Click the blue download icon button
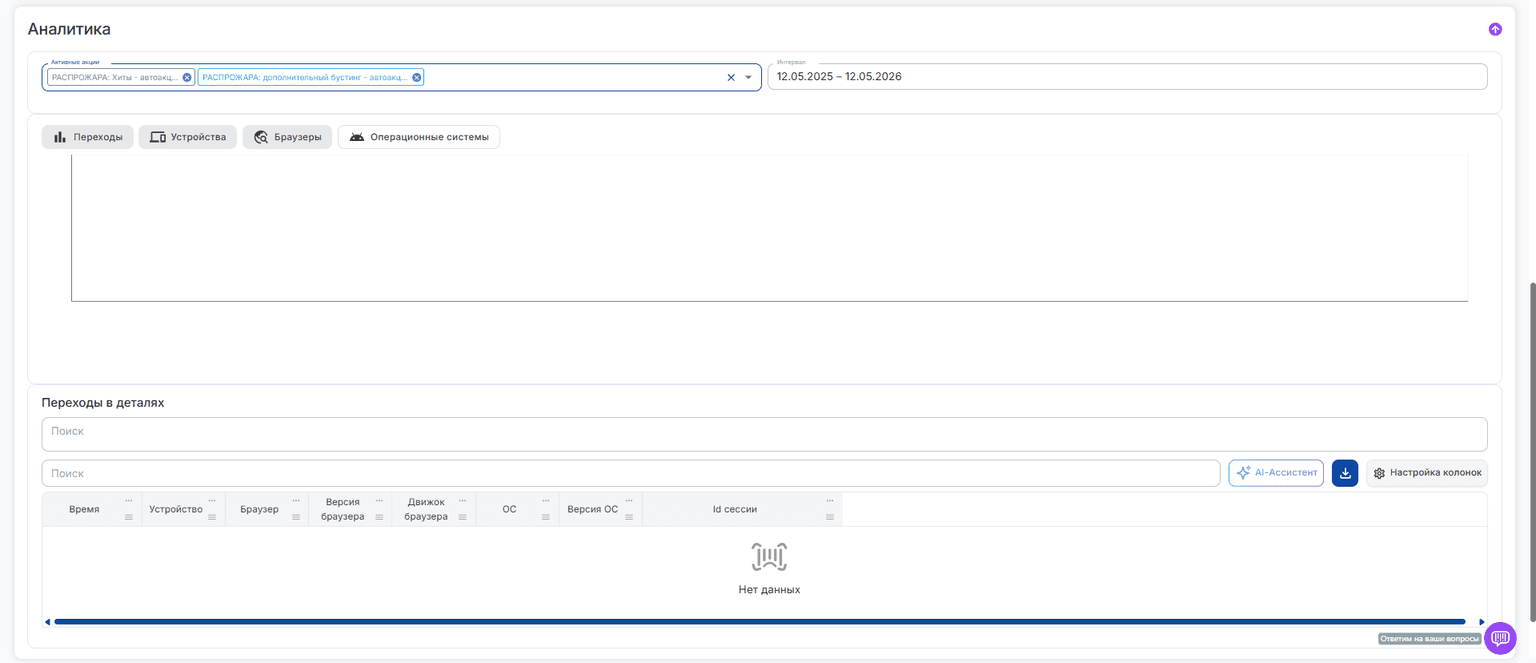The width and height of the screenshot is (1536, 663). [1345, 473]
